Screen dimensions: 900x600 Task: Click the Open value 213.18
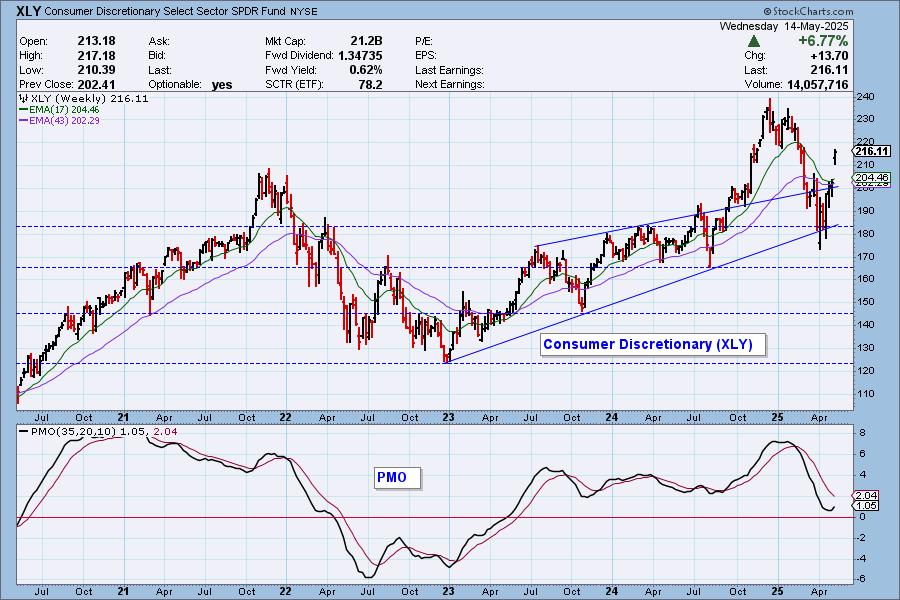pos(96,41)
